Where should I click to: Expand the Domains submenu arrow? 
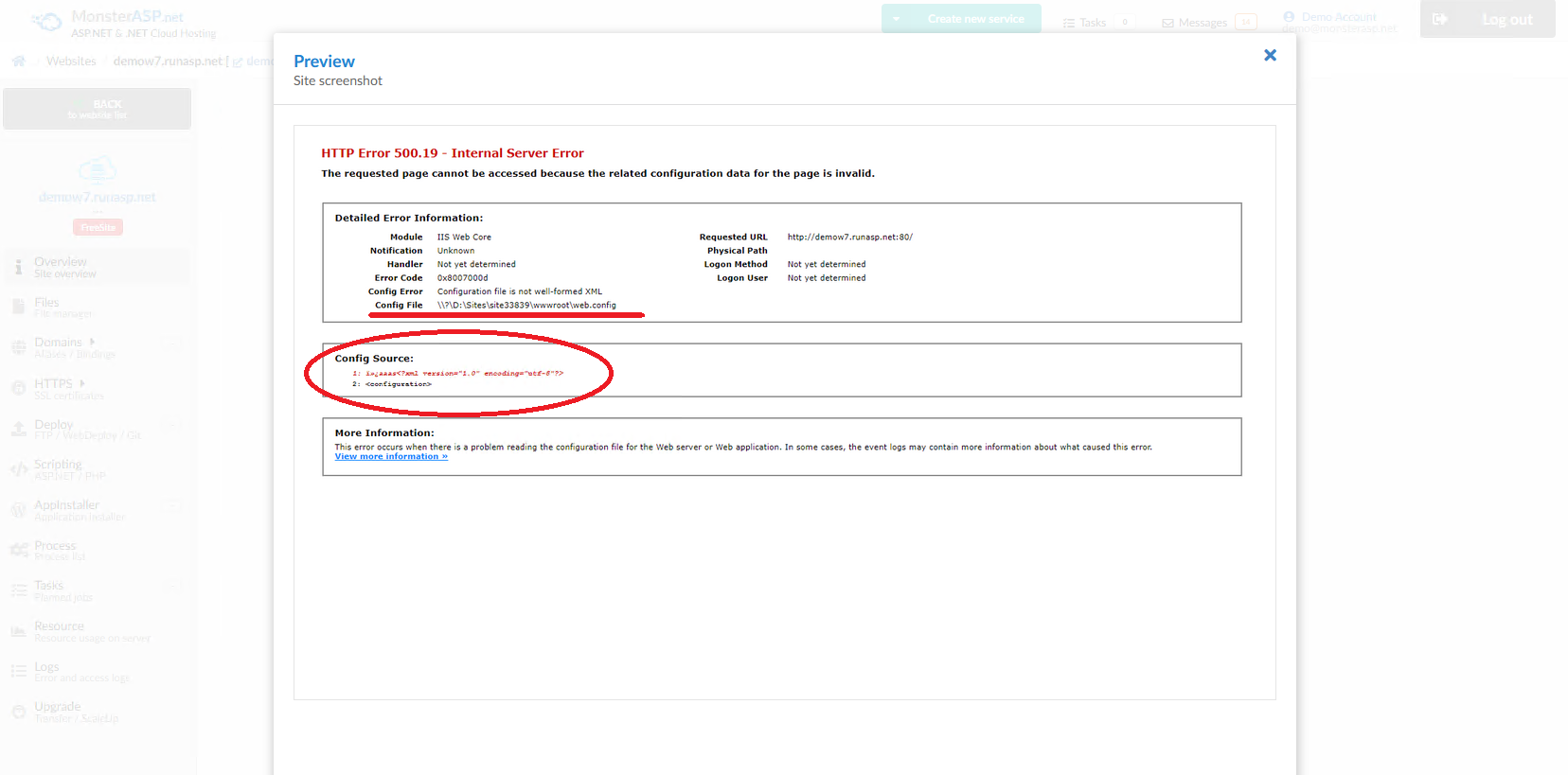(92, 342)
